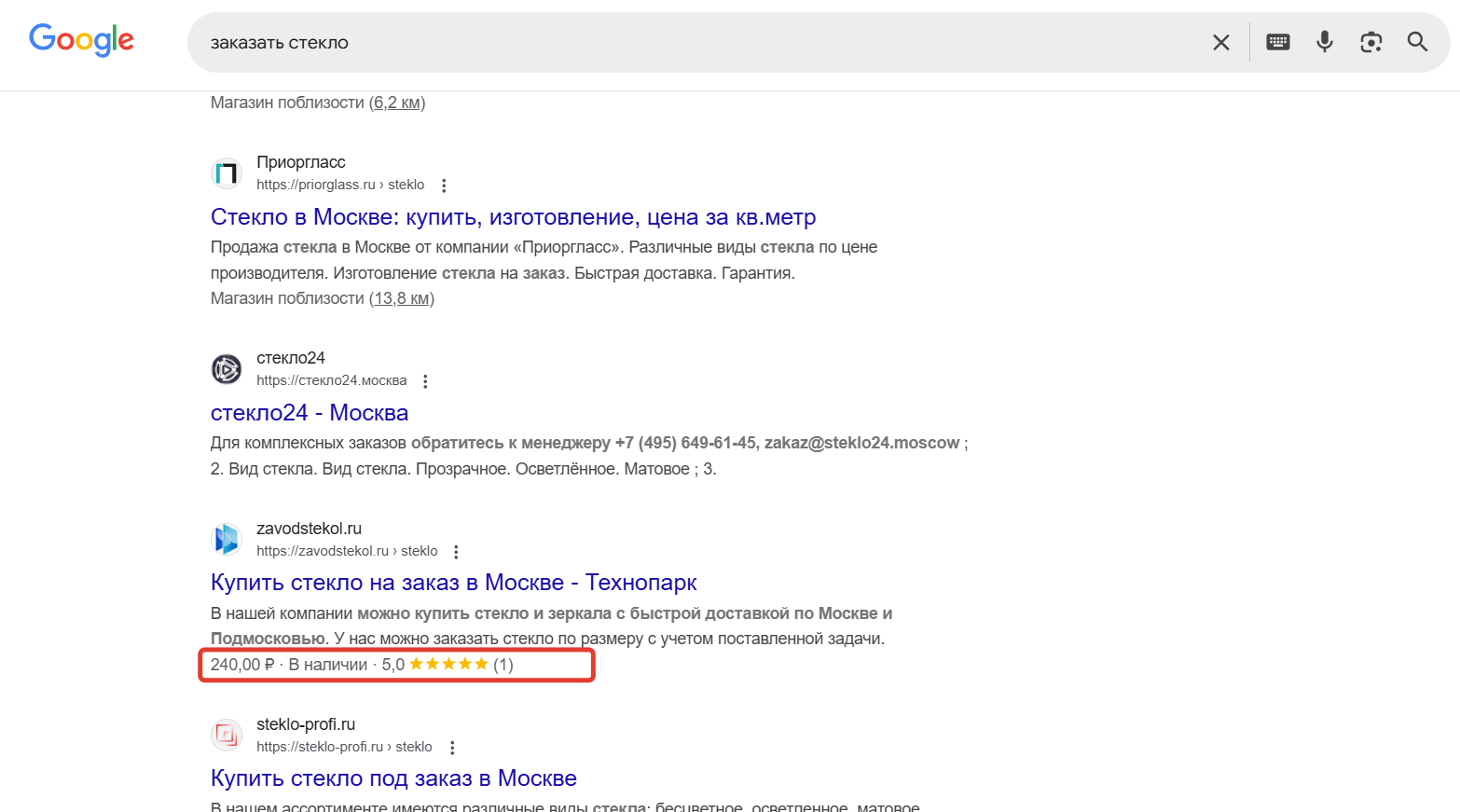Open more options for zavodstekol.ru result
The width and height of the screenshot is (1460, 812).
(x=456, y=552)
